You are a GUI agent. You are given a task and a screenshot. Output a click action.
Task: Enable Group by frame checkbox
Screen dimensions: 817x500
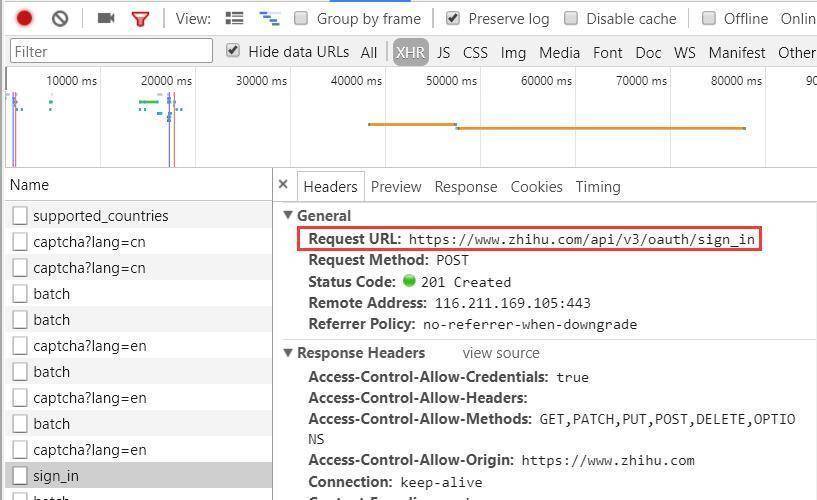point(301,19)
